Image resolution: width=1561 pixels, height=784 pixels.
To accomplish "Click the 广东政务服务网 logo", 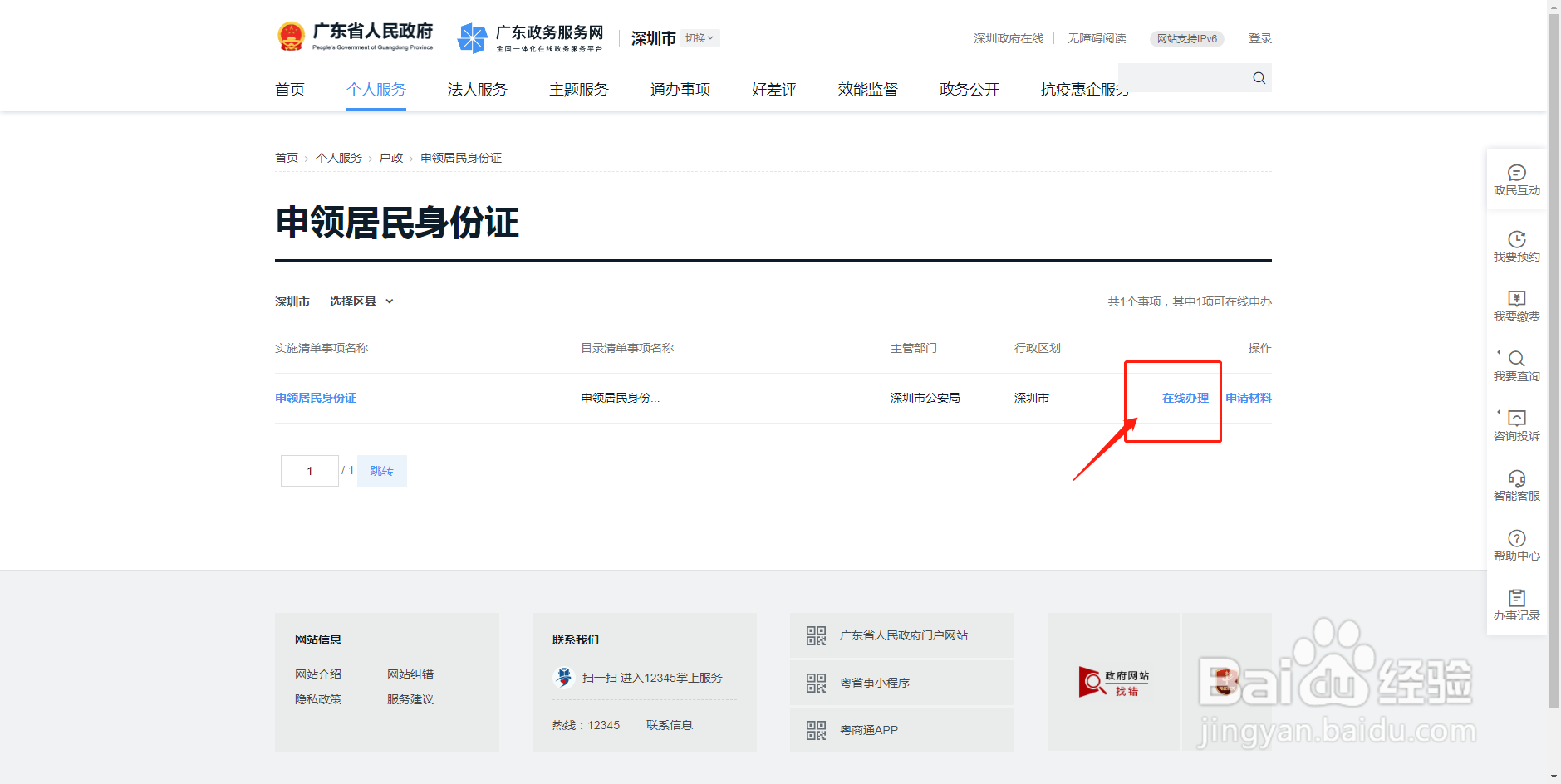I will tap(532, 37).
